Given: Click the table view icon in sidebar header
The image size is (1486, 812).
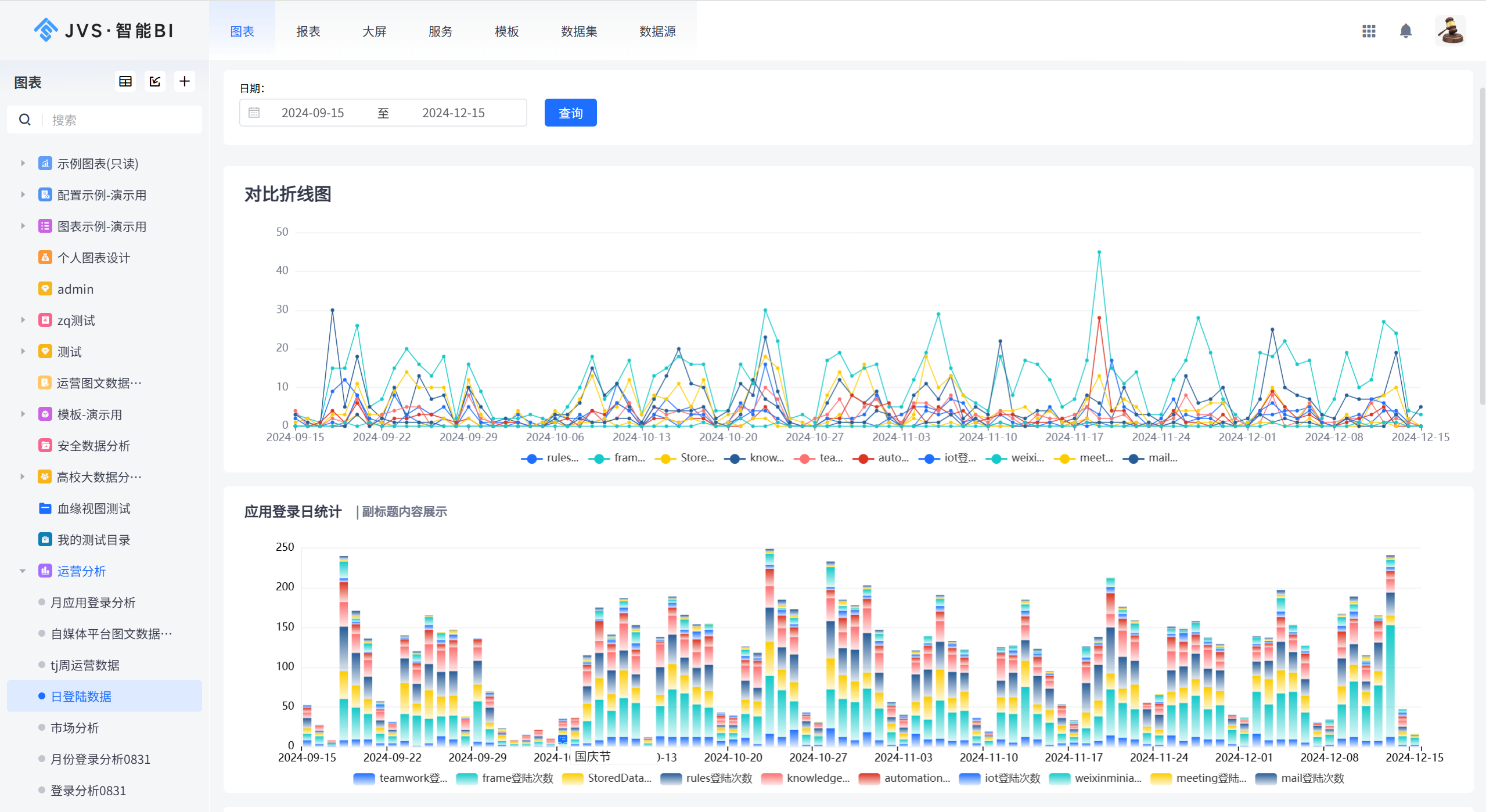Looking at the screenshot, I should tap(125, 82).
